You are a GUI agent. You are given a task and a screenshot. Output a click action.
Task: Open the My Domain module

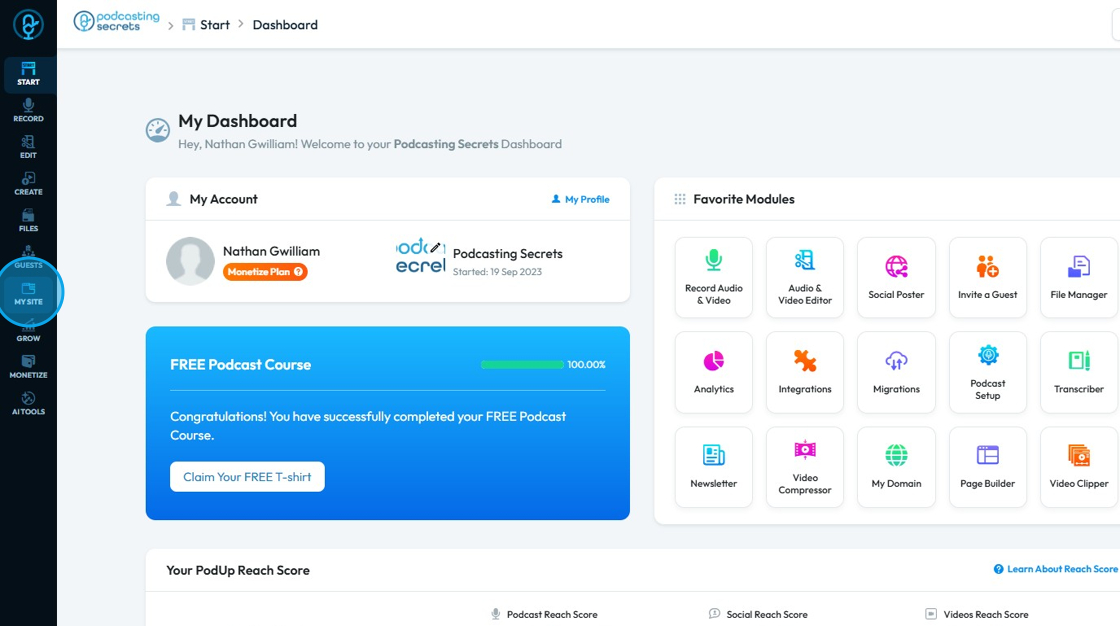(896, 467)
